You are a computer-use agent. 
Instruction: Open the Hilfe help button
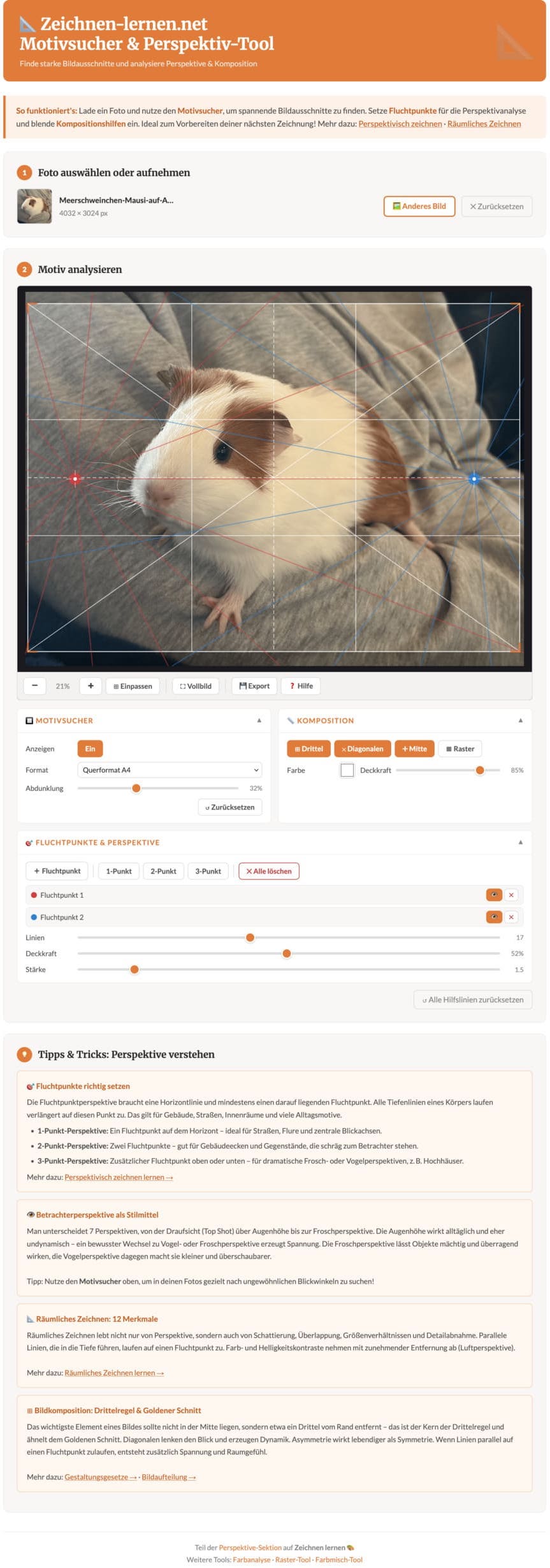pyautogui.click(x=301, y=686)
